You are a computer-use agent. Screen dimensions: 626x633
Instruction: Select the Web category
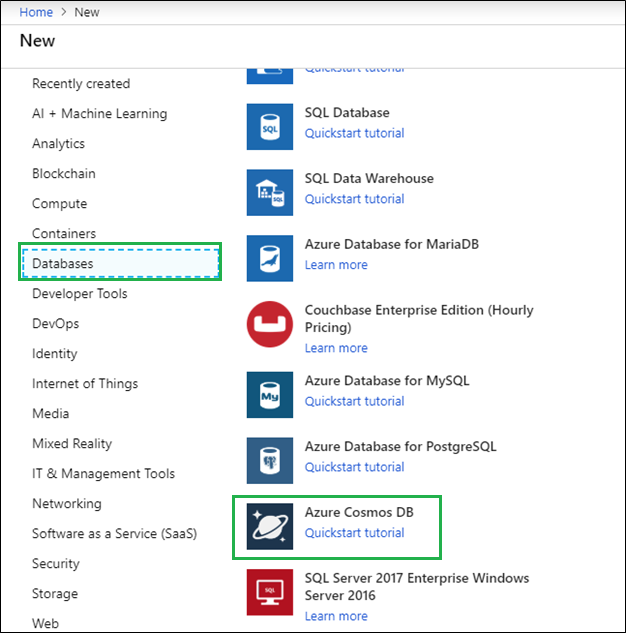coord(45,624)
